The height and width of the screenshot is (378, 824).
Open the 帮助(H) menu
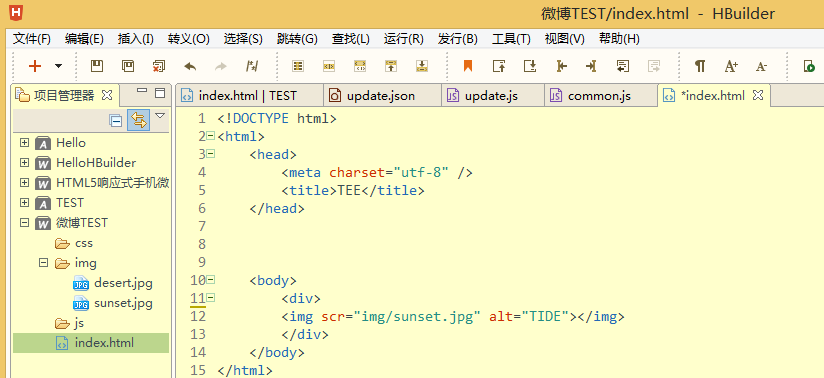pyautogui.click(x=619, y=38)
